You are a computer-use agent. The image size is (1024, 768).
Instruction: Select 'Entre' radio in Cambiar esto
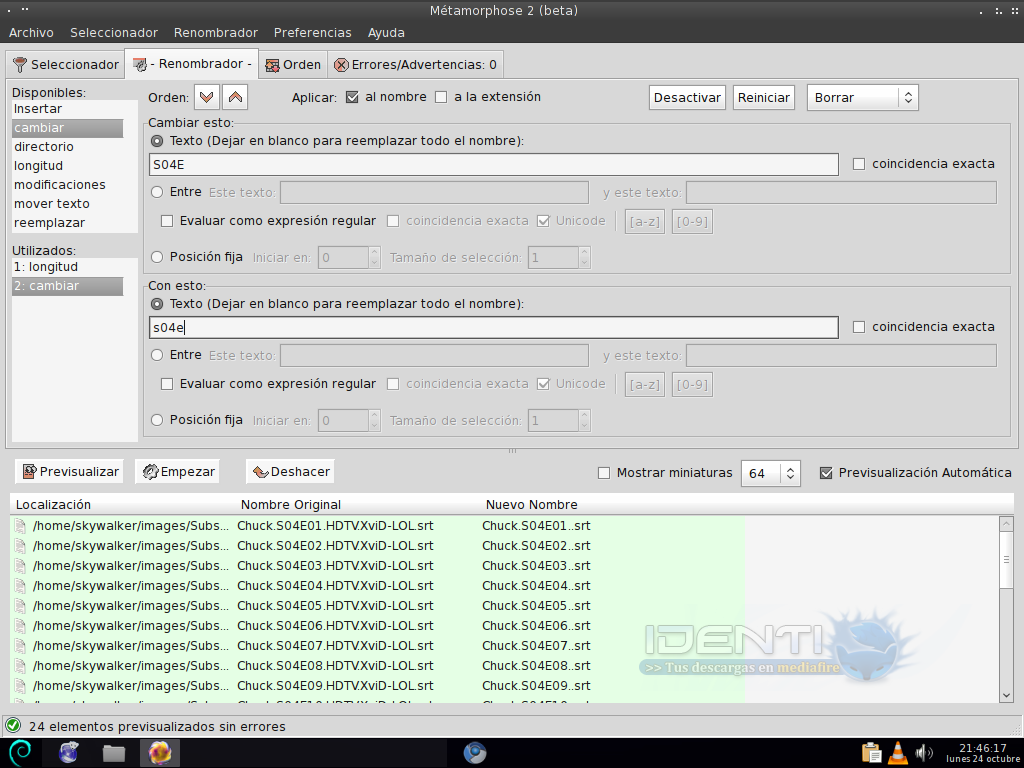157,192
